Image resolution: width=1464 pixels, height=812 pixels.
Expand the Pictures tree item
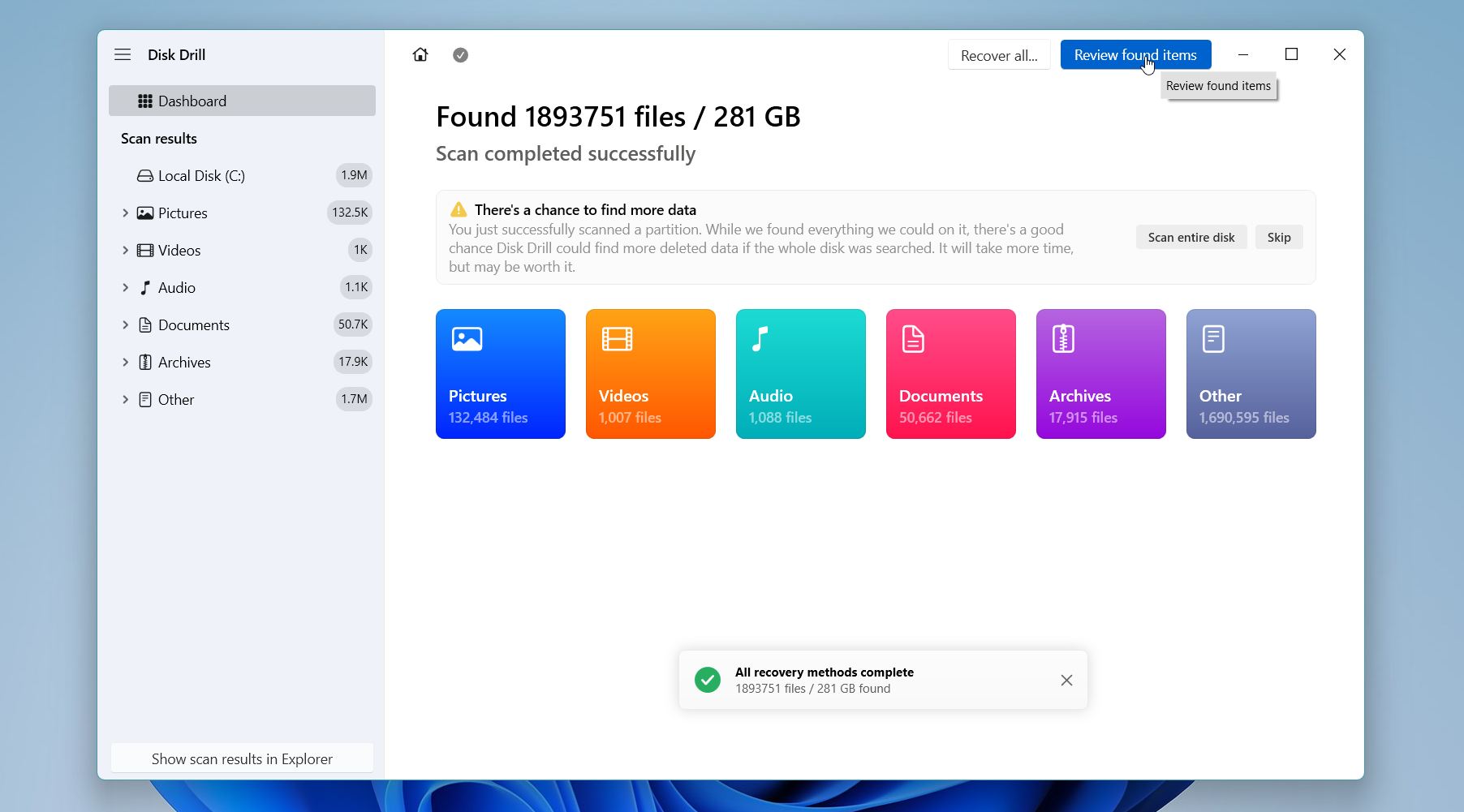point(125,213)
